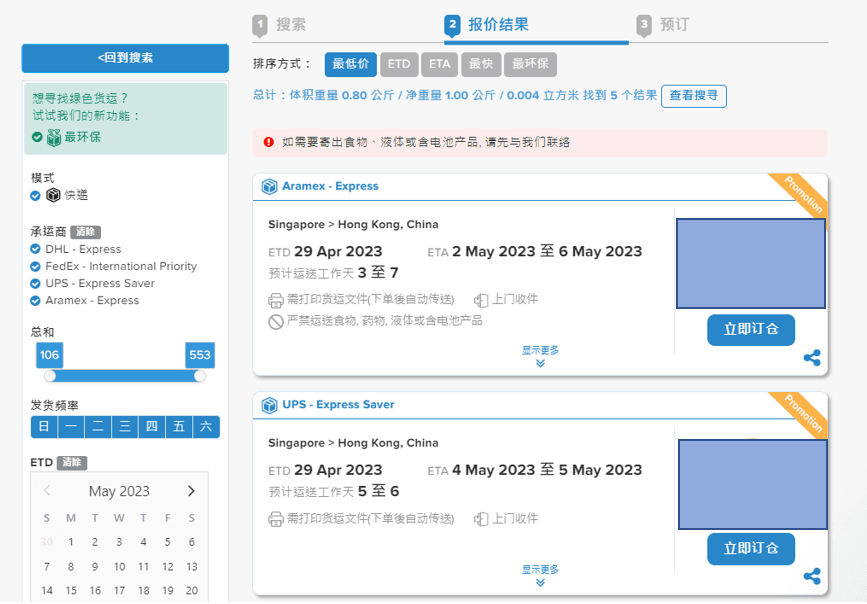Open step 3 预订 tab
Screen dimensions: 867x604
[x=662, y=25]
